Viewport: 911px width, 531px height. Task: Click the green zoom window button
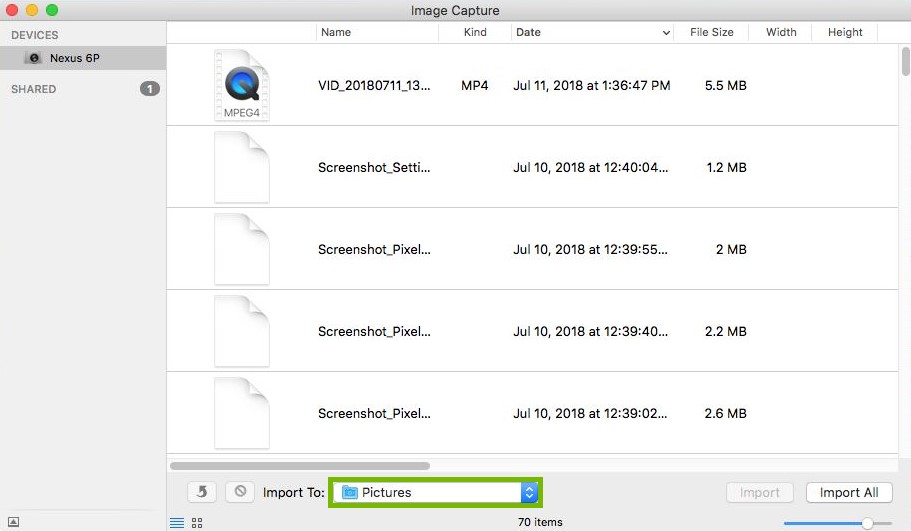[52, 10]
